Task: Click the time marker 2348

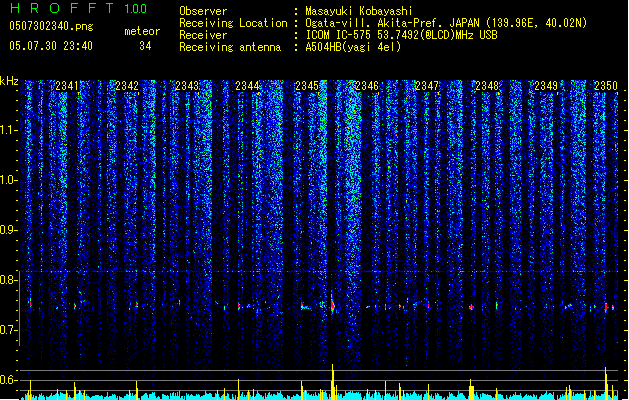Action: point(487,86)
